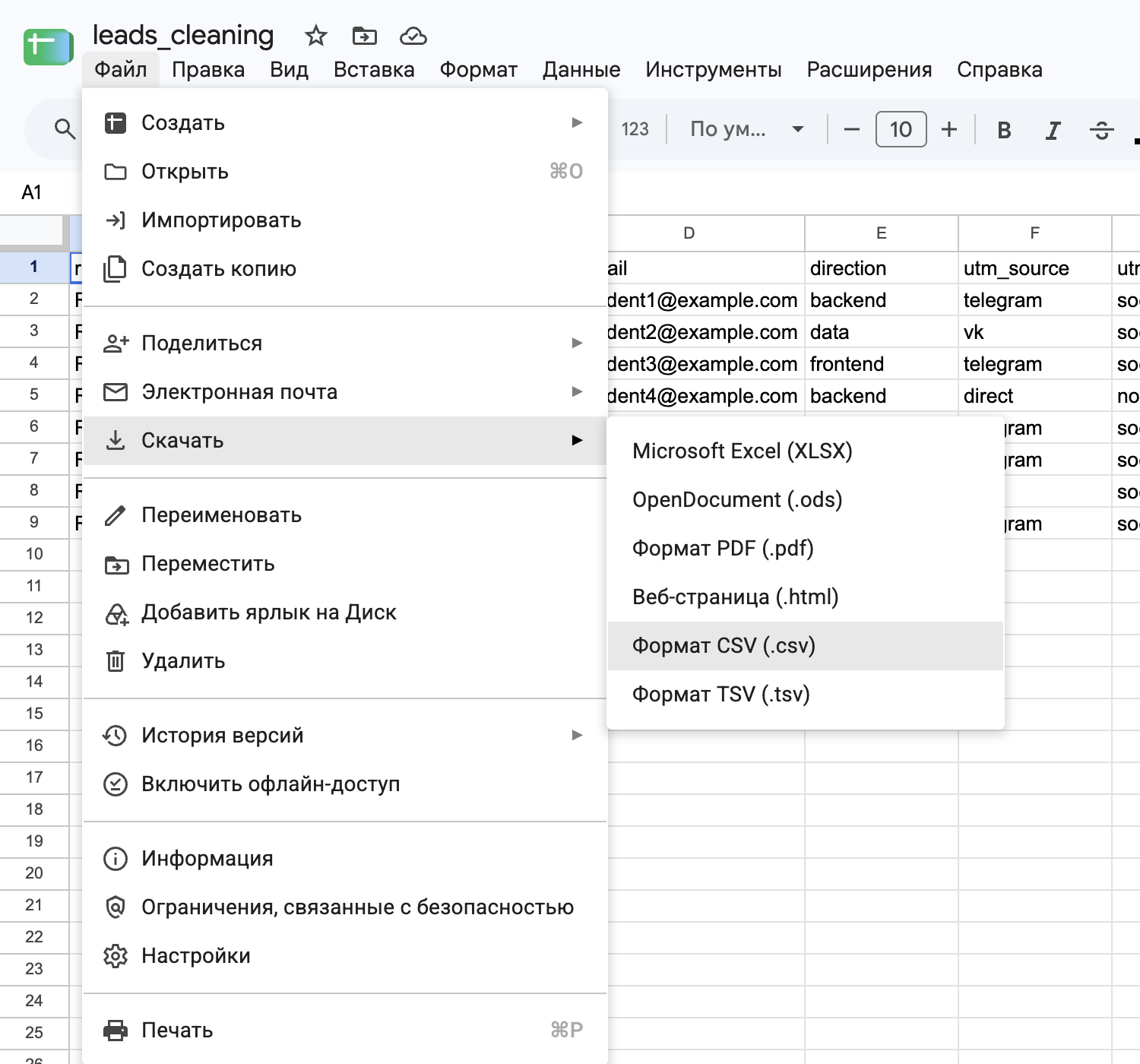
Task: Check the cloud save status icon
Action: click(x=413, y=36)
